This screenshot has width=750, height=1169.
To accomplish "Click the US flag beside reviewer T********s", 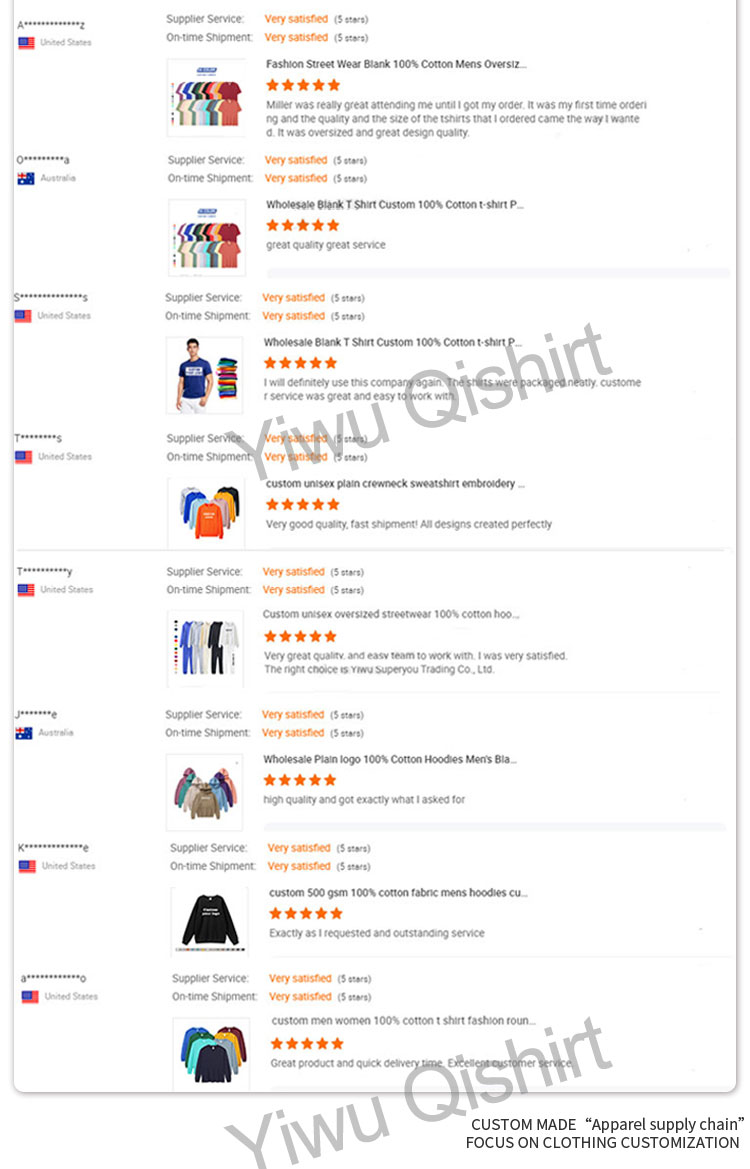I will coord(24,456).
